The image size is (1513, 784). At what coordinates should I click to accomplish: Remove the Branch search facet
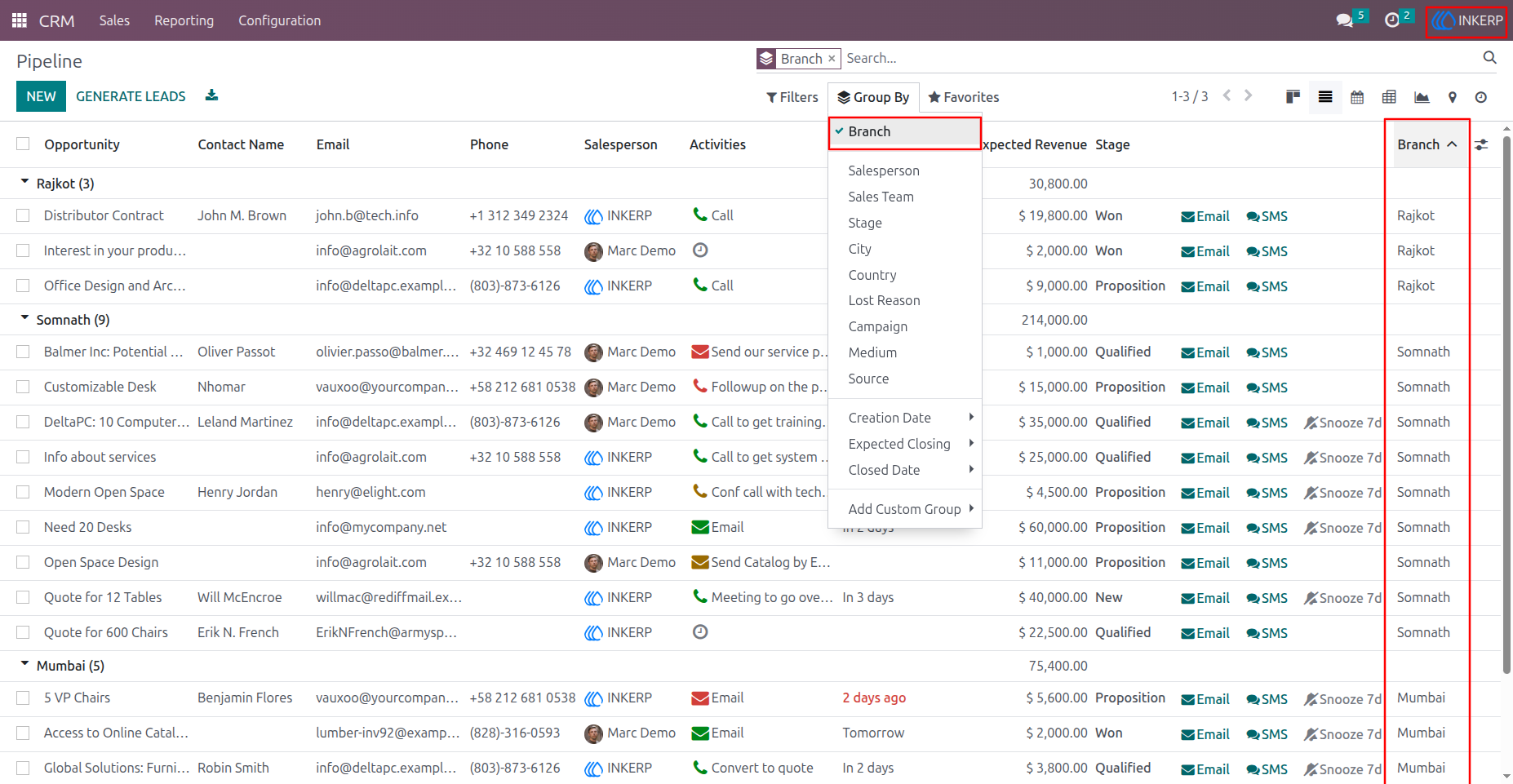[x=832, y=58]
